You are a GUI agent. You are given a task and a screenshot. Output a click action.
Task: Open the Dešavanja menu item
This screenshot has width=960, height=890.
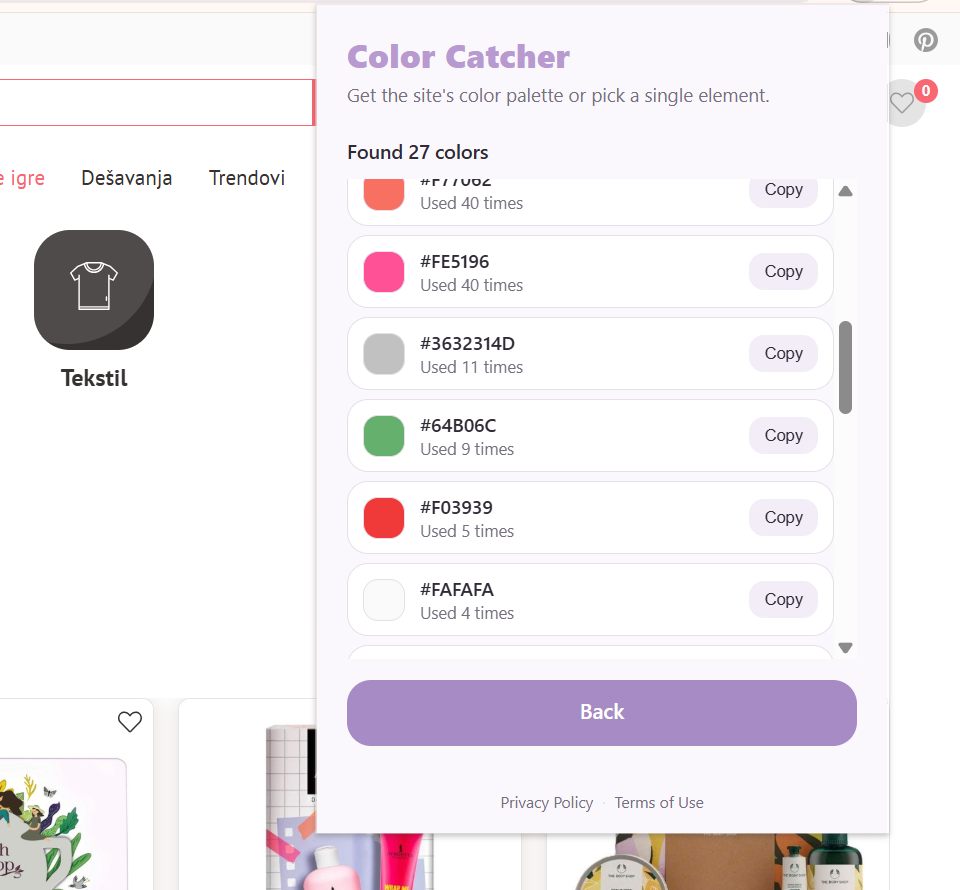127,178
